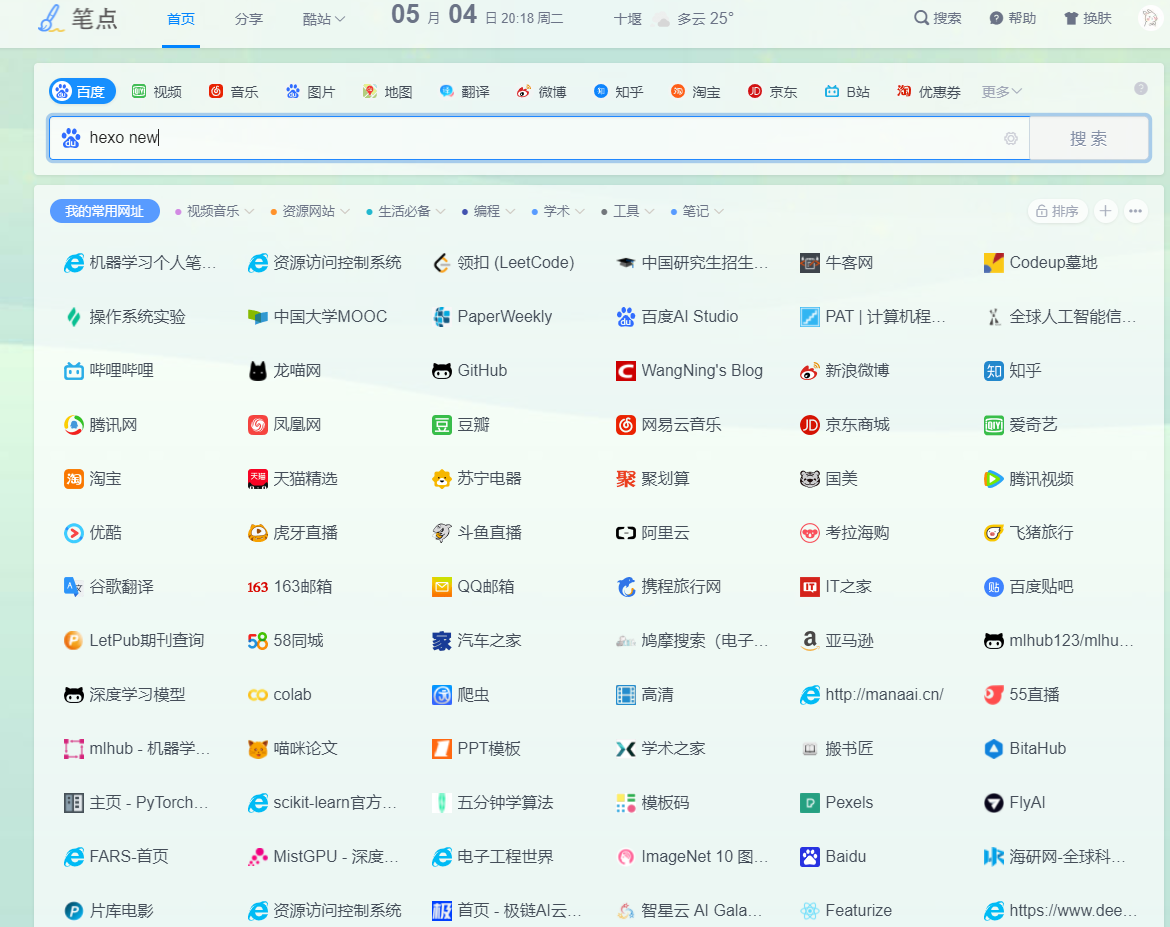The image size is (1170, 927).
Task: Expand the 更多 search engines dropdown
Action: point(1001,92)
